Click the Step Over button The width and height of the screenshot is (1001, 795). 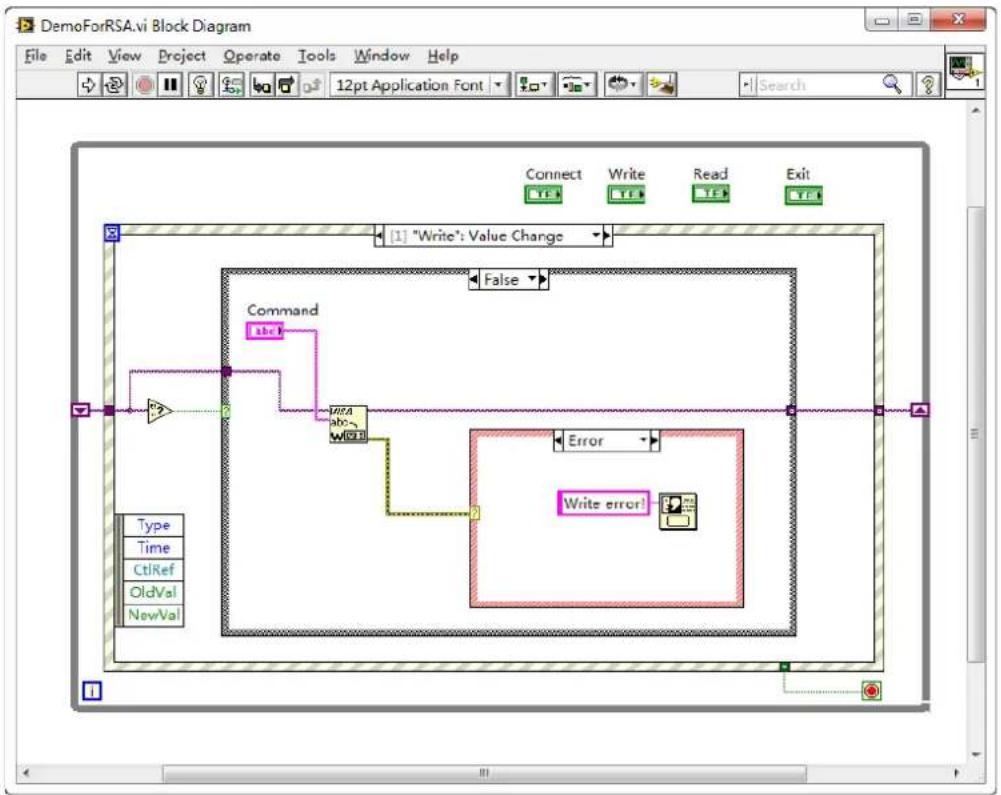tap(286, 85)
